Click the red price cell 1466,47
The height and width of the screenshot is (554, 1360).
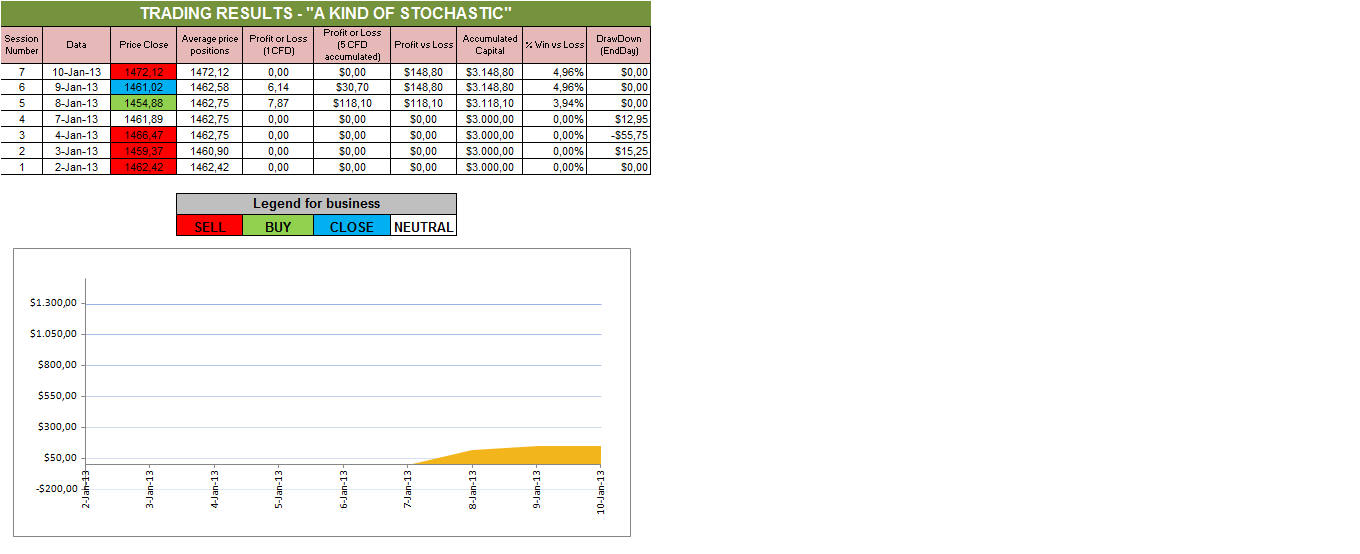[144, 135]
